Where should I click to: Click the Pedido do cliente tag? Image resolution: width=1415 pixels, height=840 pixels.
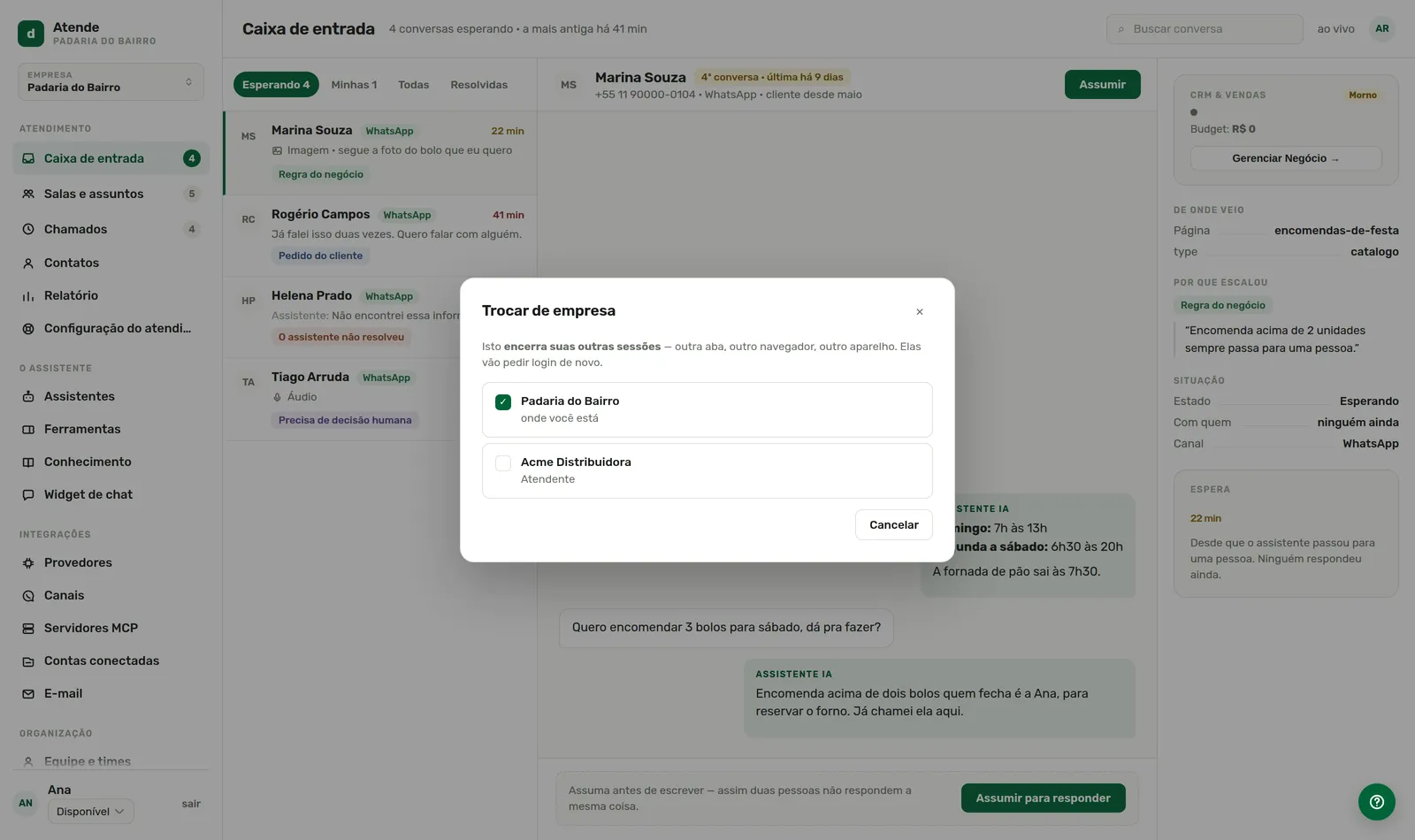coord(320,256)
